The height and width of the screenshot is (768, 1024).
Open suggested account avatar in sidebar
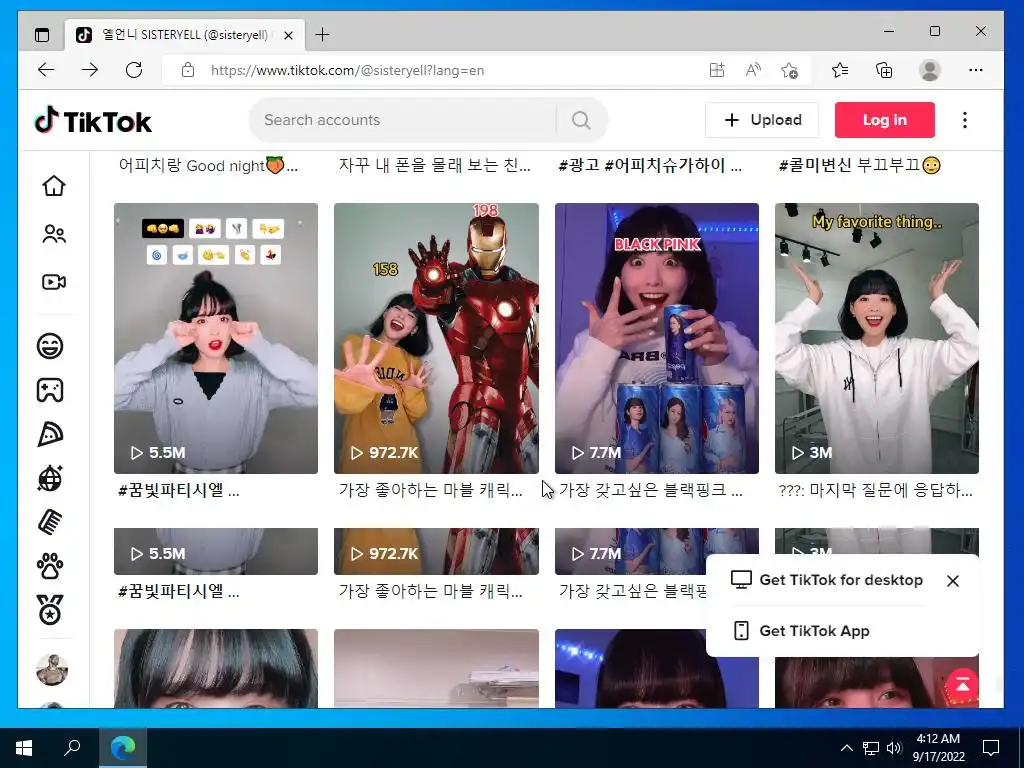click(52, 669)
